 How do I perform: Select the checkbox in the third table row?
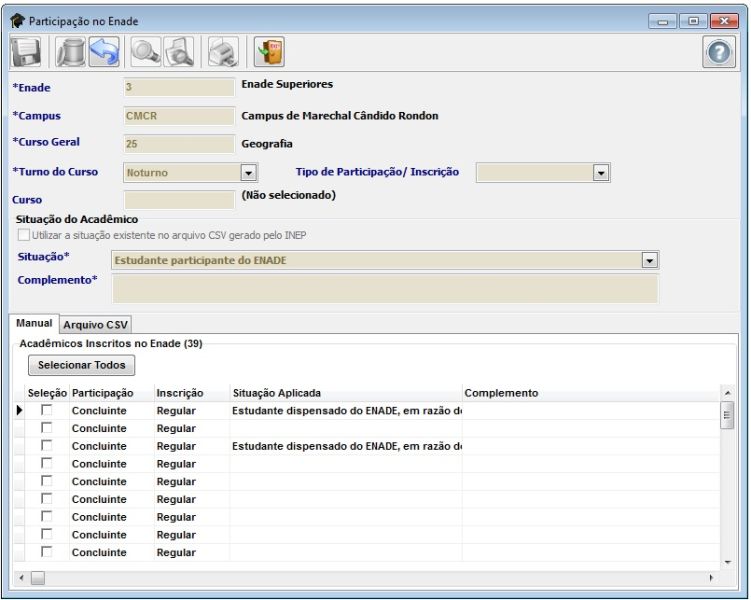[x=46, y=446]
